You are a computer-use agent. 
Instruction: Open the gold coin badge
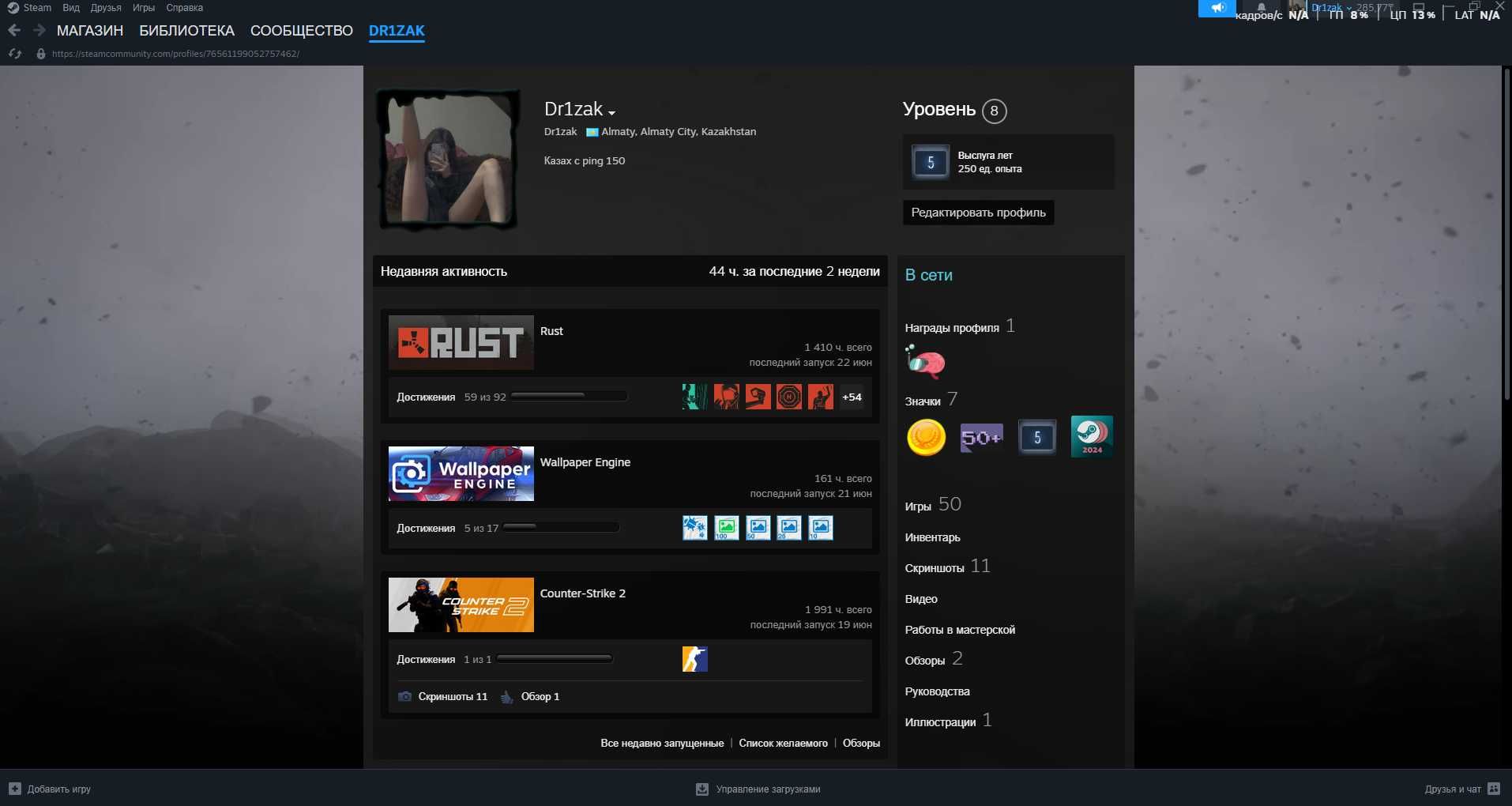[x=926, y=437]
